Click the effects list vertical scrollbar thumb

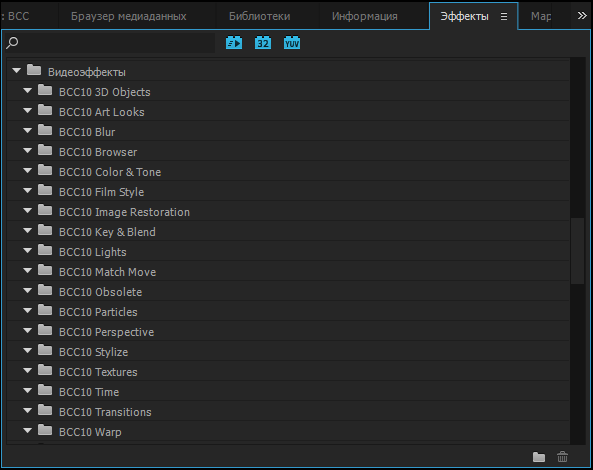(577, 251)
